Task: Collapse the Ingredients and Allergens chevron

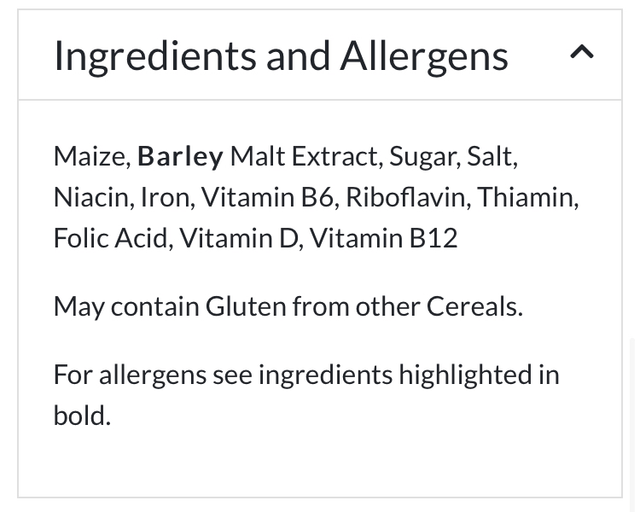Action: 581,53
